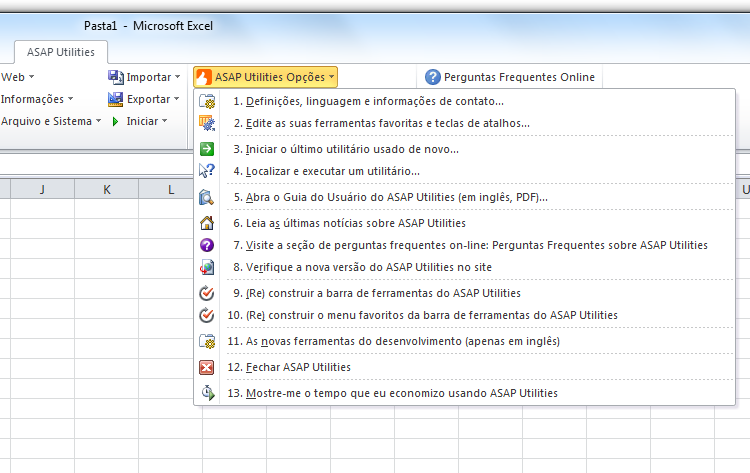Choose Leia as últimas notícias sobre ASAP Utilities

coord(464,223)
